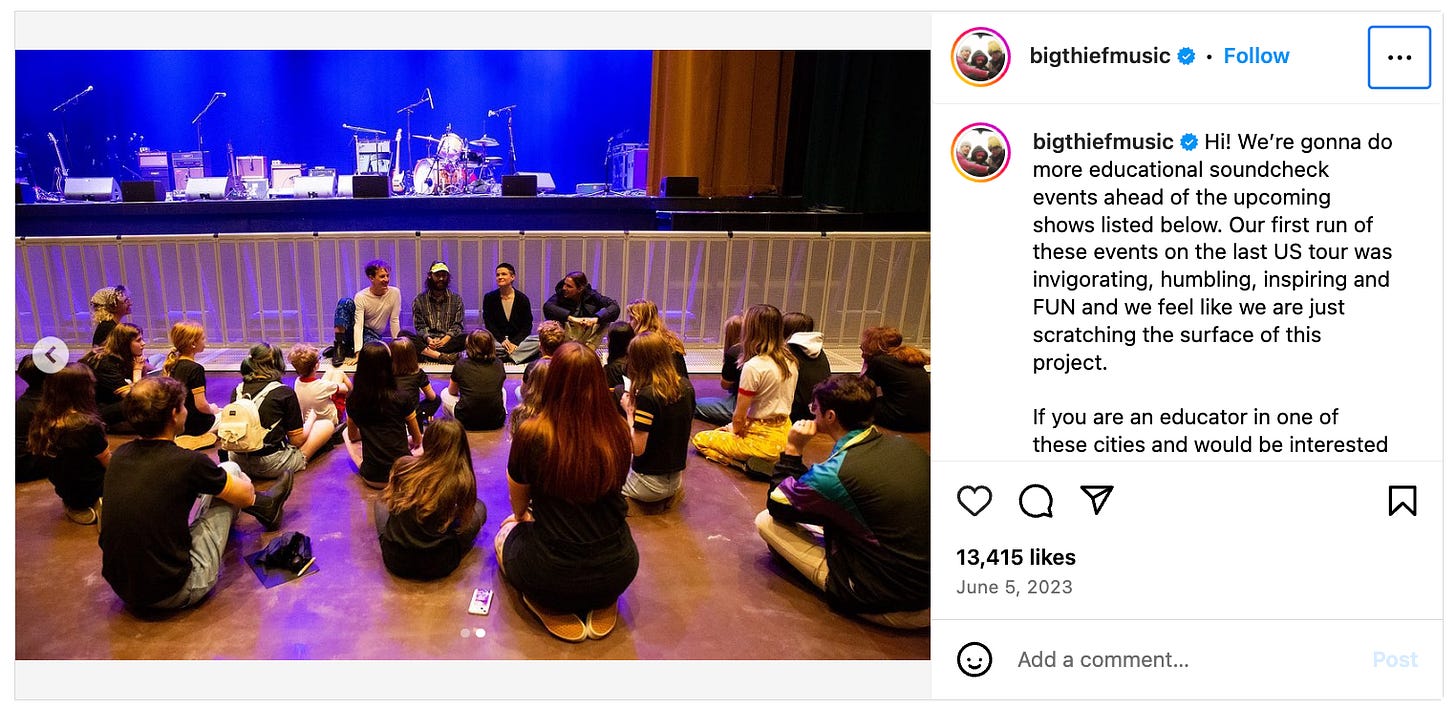Open bigthiefmusic profile from header username
This screenshot has width=1456, height=711.
pos(1100,56)
